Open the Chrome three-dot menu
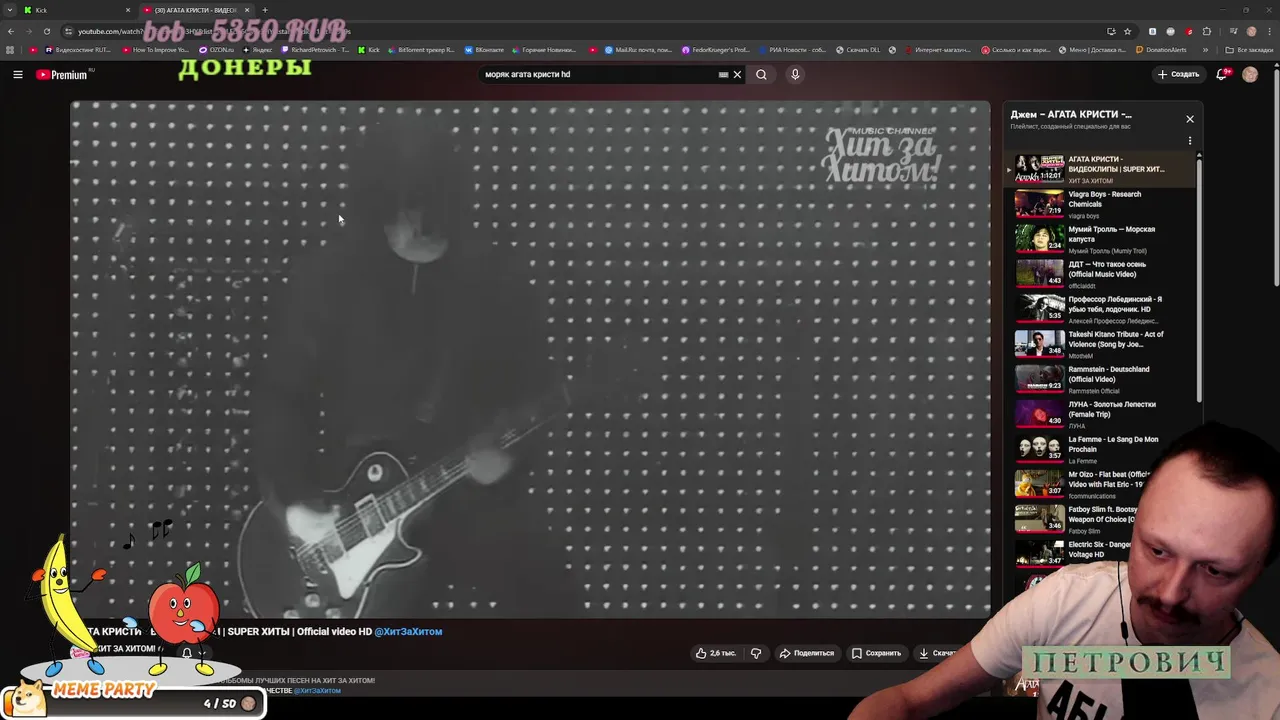 [x=1269, y=31]
